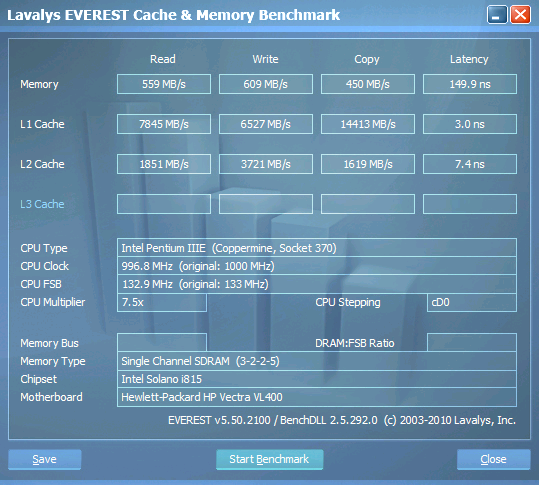Viewport: 539px width, 485px height.
Task: Minimize the EVEREST benchmark window
Action: point(497,15)
